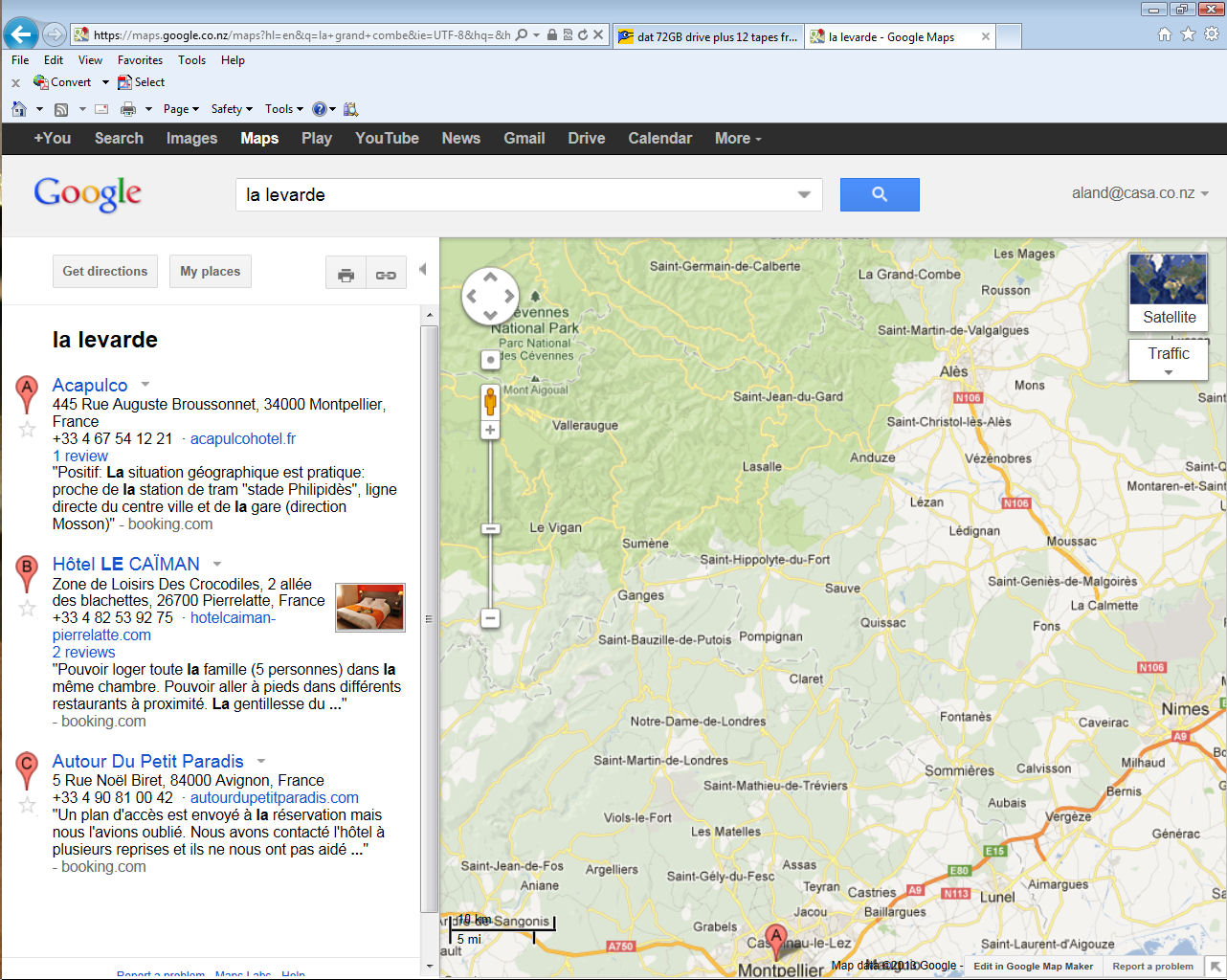
Task: Click the map pan navigation control
Action: 490,296
